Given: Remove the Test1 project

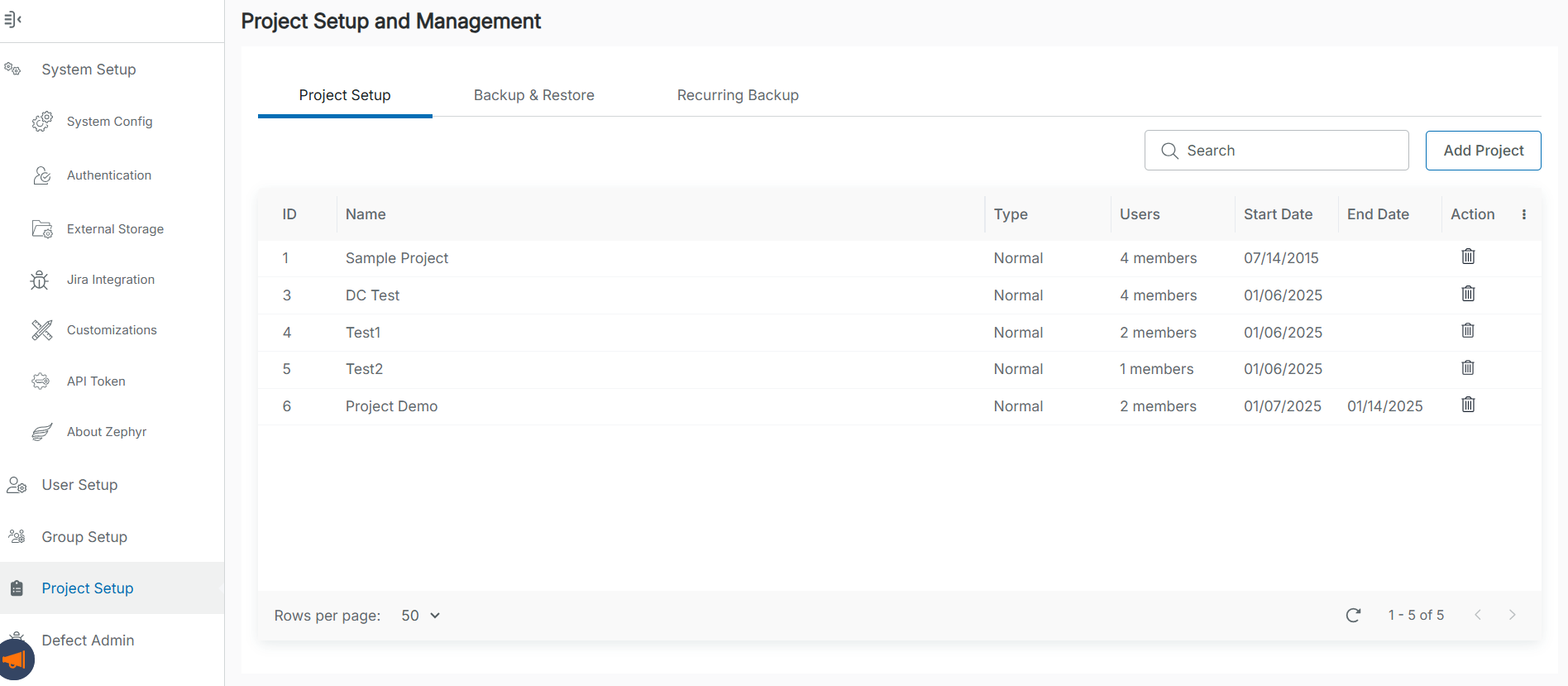Looking at the screenshot, I should click(x=1468, y=331).
